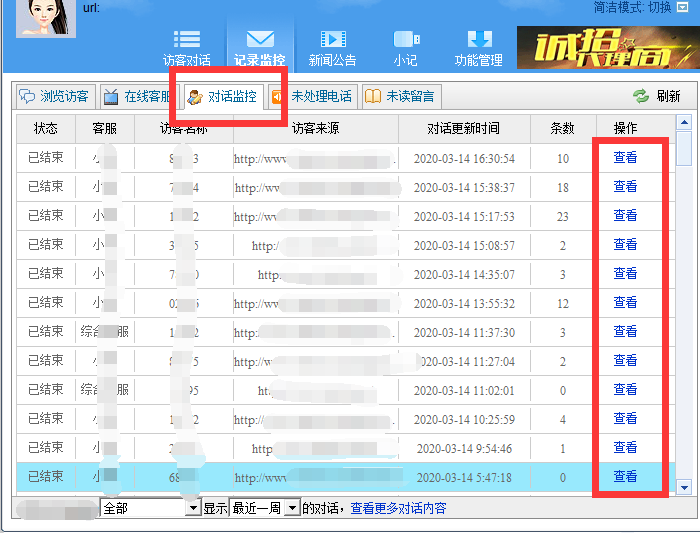The image size is (700, 533).
Task: Switch to the 在线客服 tab
Action: click(138, 96)
